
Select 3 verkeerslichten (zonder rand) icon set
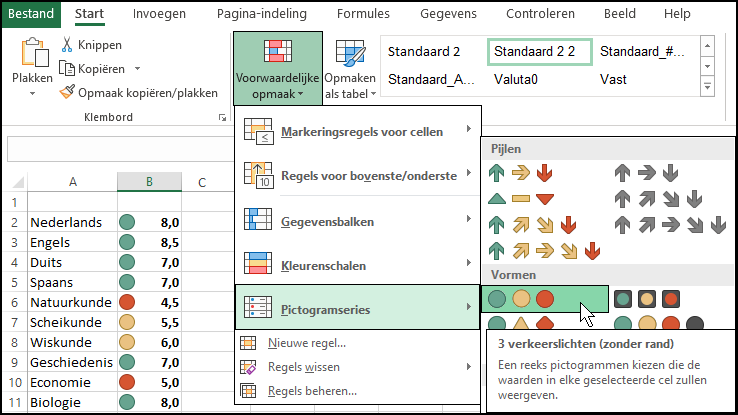click(x=521, y=298)
